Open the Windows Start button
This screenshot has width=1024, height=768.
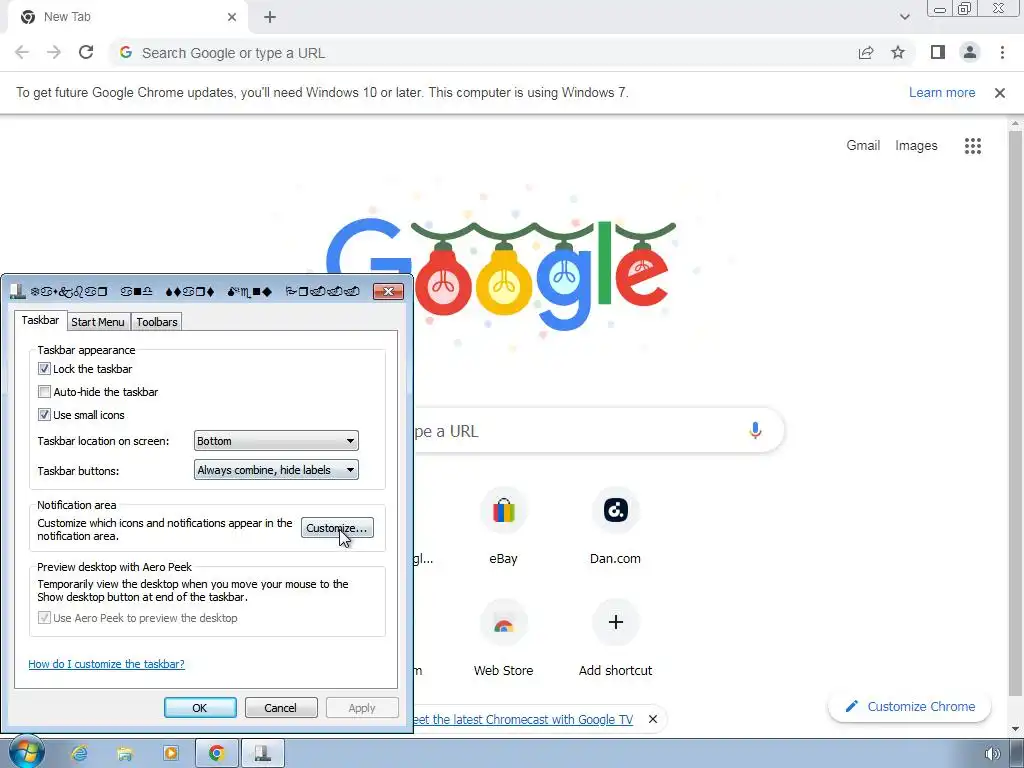[x=27, y=753]
